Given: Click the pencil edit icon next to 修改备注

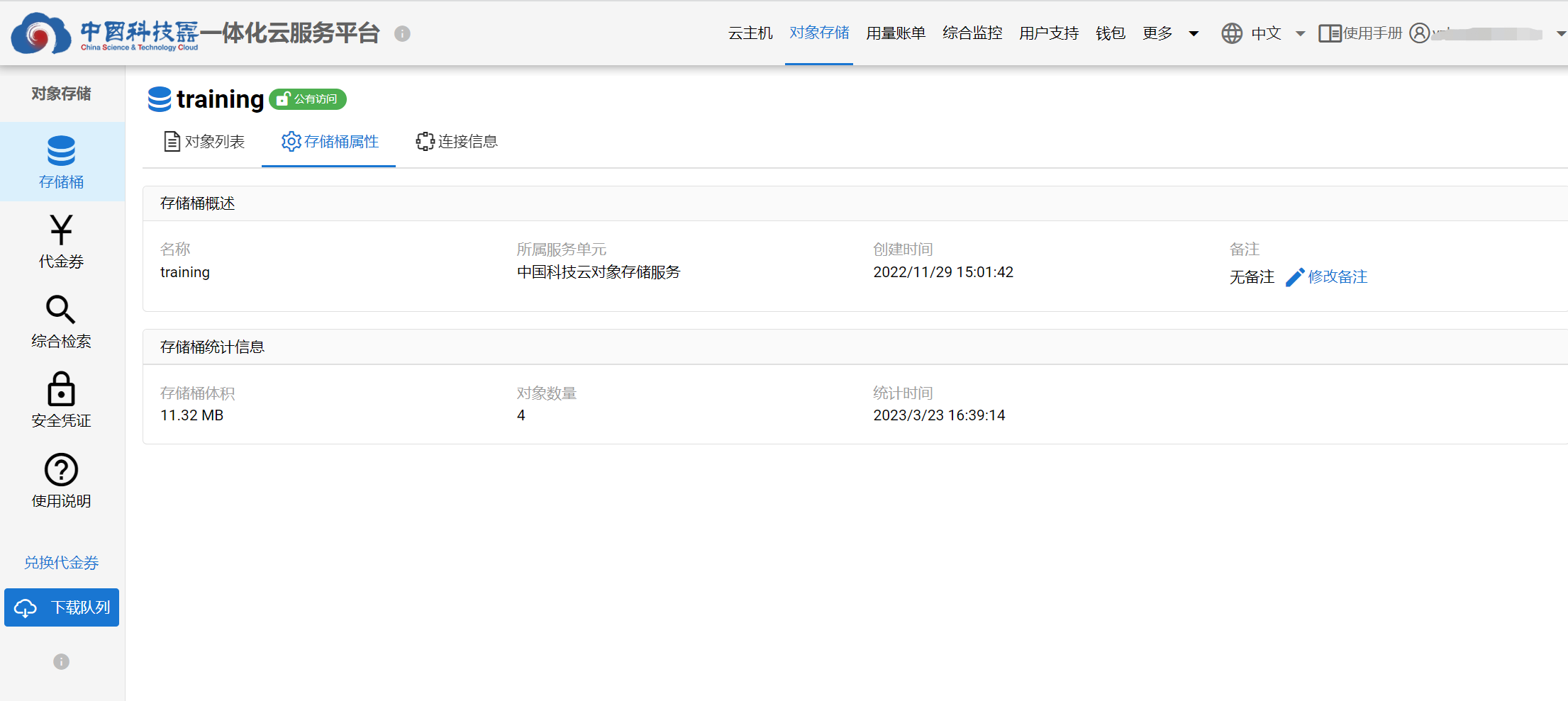Looking at the screenshot, I should [1295, 277].
